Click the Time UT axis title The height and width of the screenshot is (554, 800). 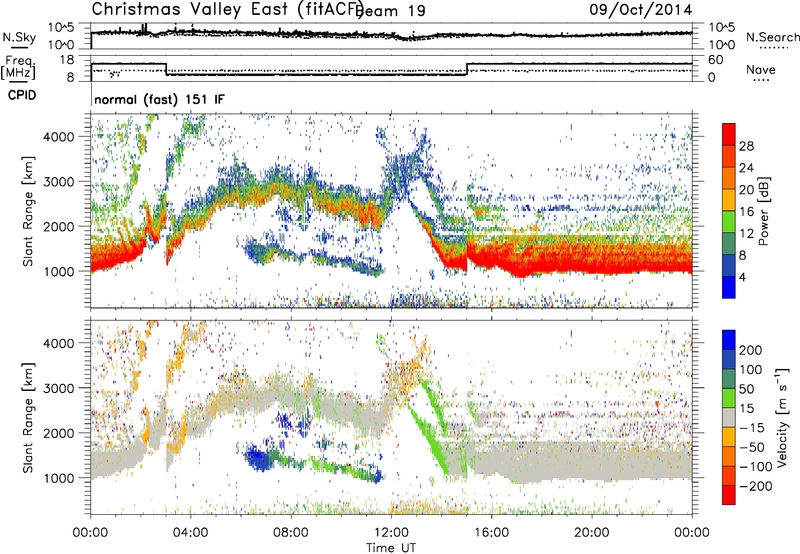[391, 547]
